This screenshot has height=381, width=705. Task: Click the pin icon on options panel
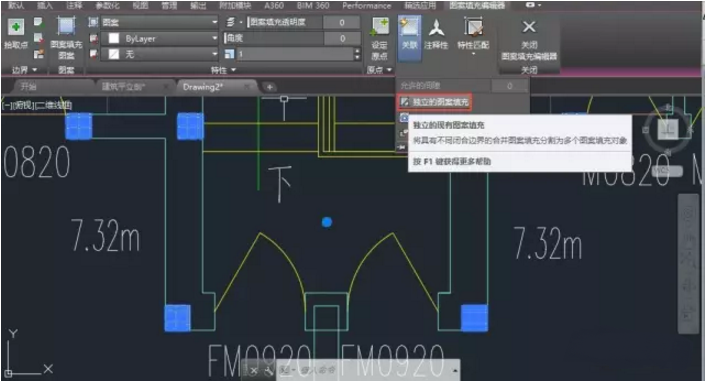(x=402, y=147)
